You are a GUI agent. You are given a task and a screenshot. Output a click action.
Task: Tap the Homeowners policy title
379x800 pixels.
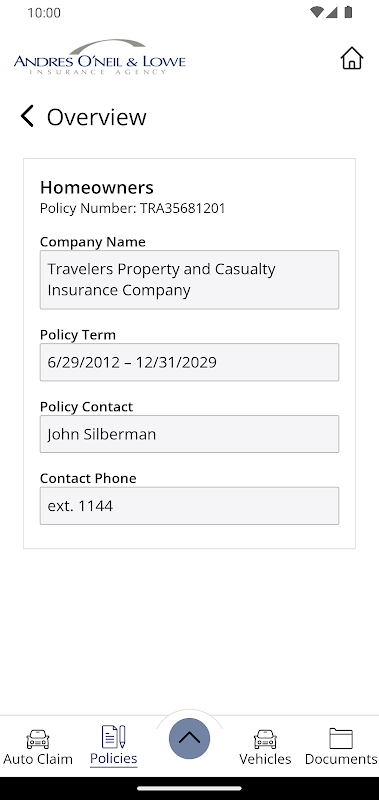tap(97, 187)
